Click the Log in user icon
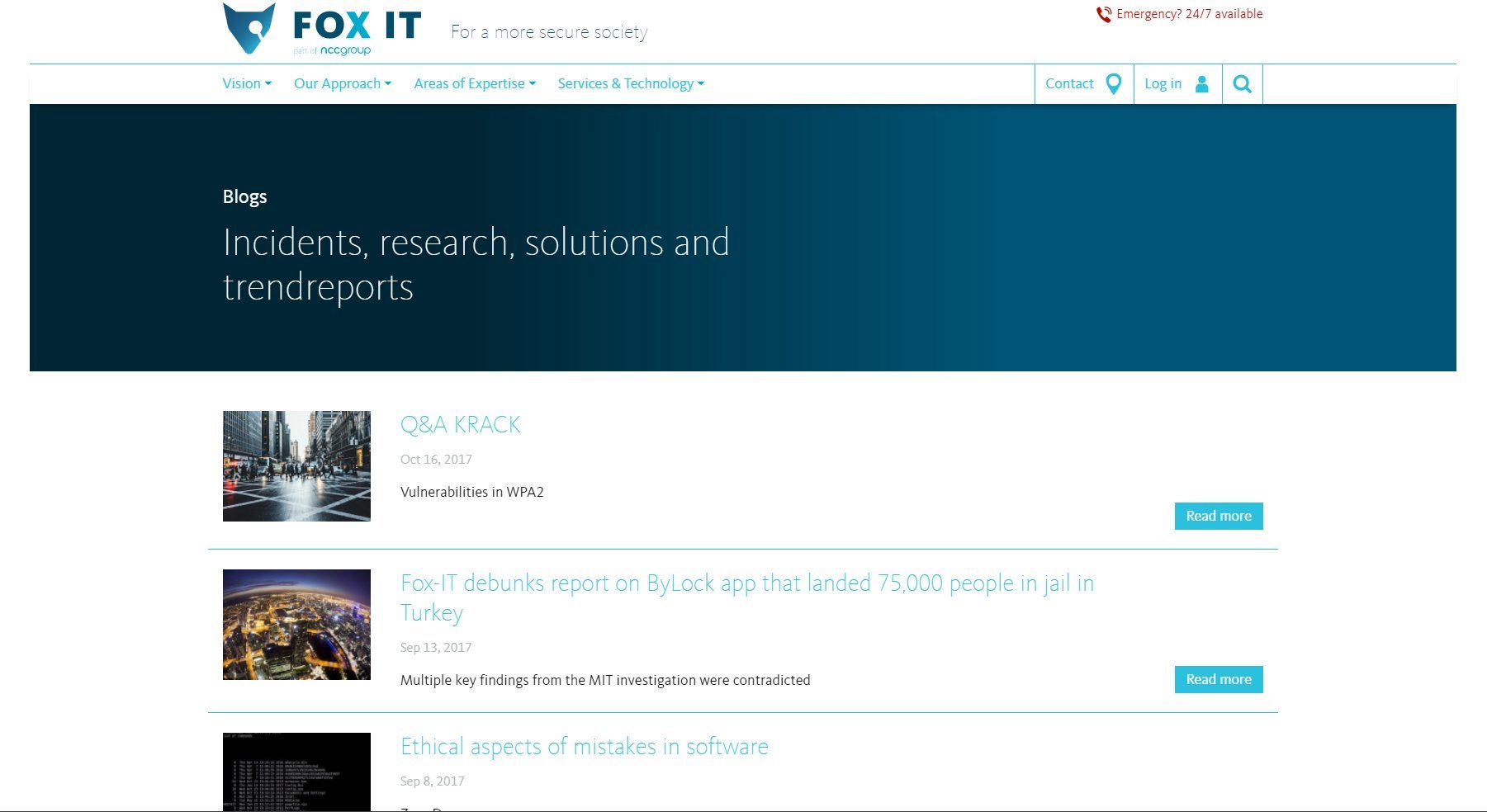The width and height of the screenshot is (1487, 812). [x=1202, y=84]
